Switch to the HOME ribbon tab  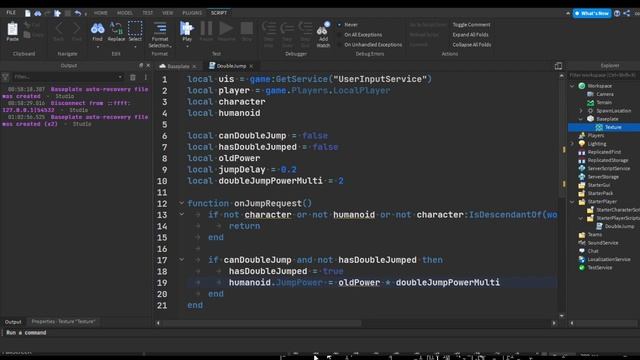[x=101, y=13]
